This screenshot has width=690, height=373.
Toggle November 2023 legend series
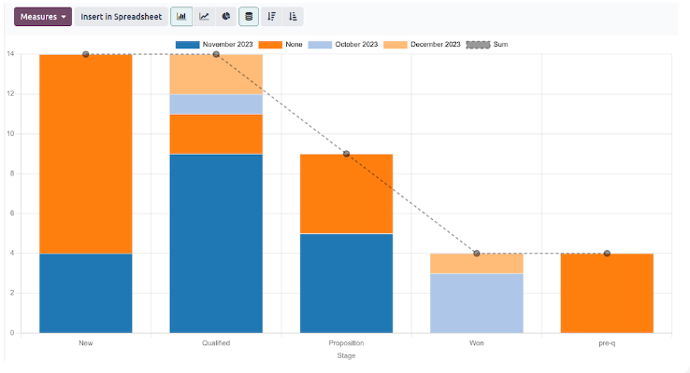(x=214, y=44)
